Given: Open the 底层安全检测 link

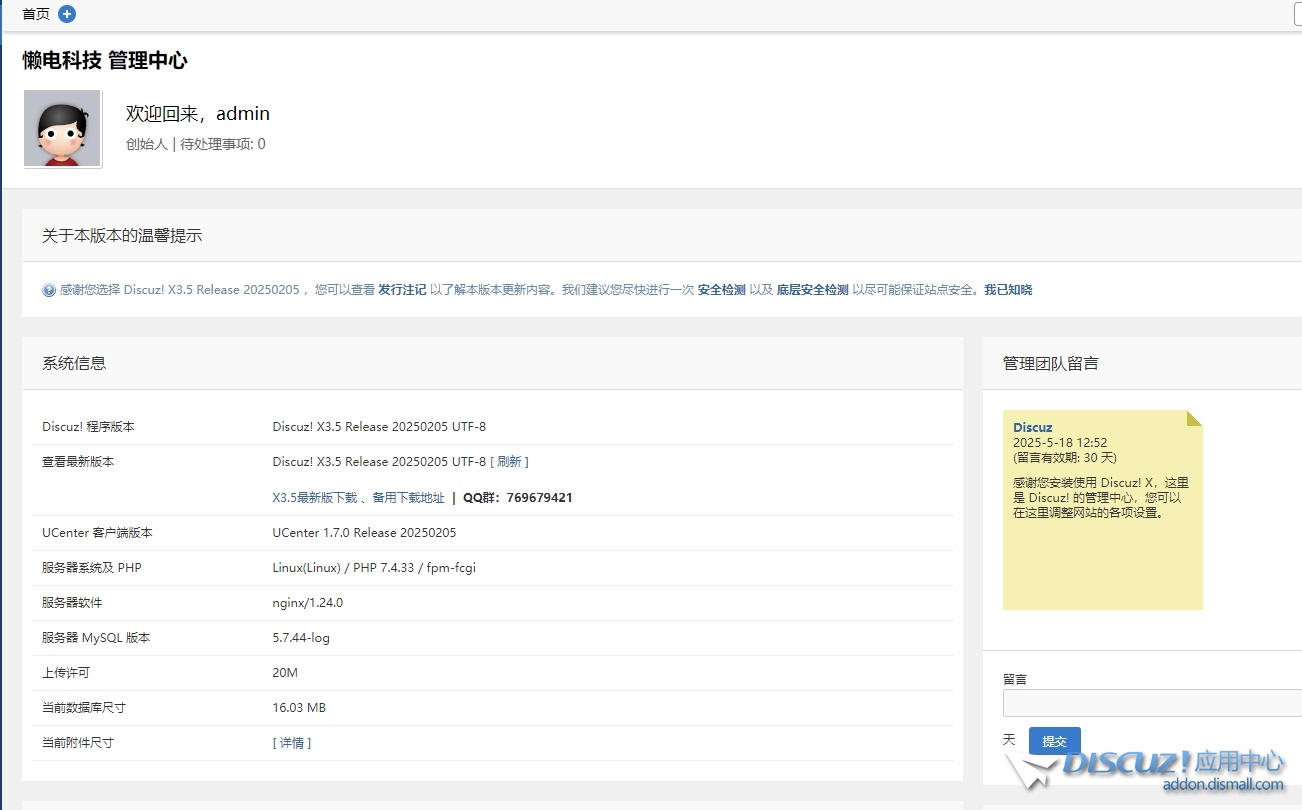Looking at the screenshot, I should (x=813, y=290).
